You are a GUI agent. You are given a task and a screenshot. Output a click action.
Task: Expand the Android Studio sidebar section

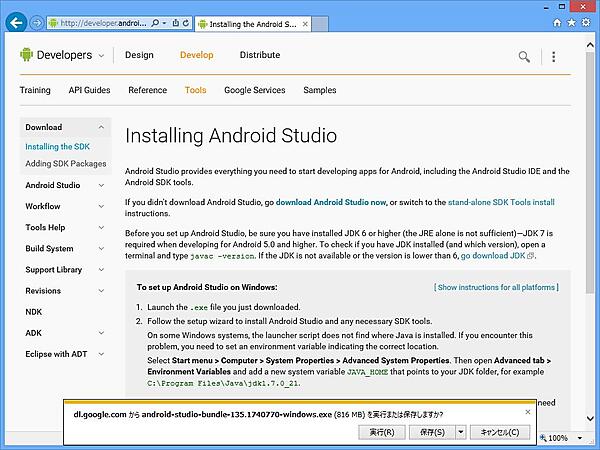coord(101,186)
